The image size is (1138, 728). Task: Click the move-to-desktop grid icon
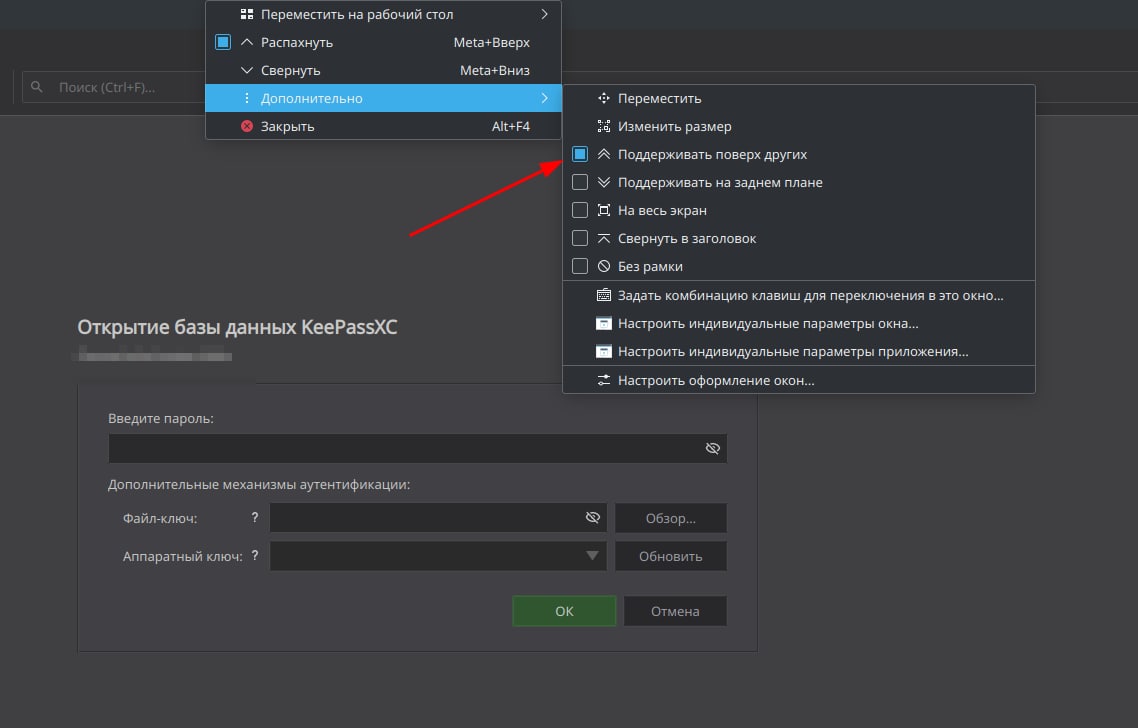click(x=247, y=14)
